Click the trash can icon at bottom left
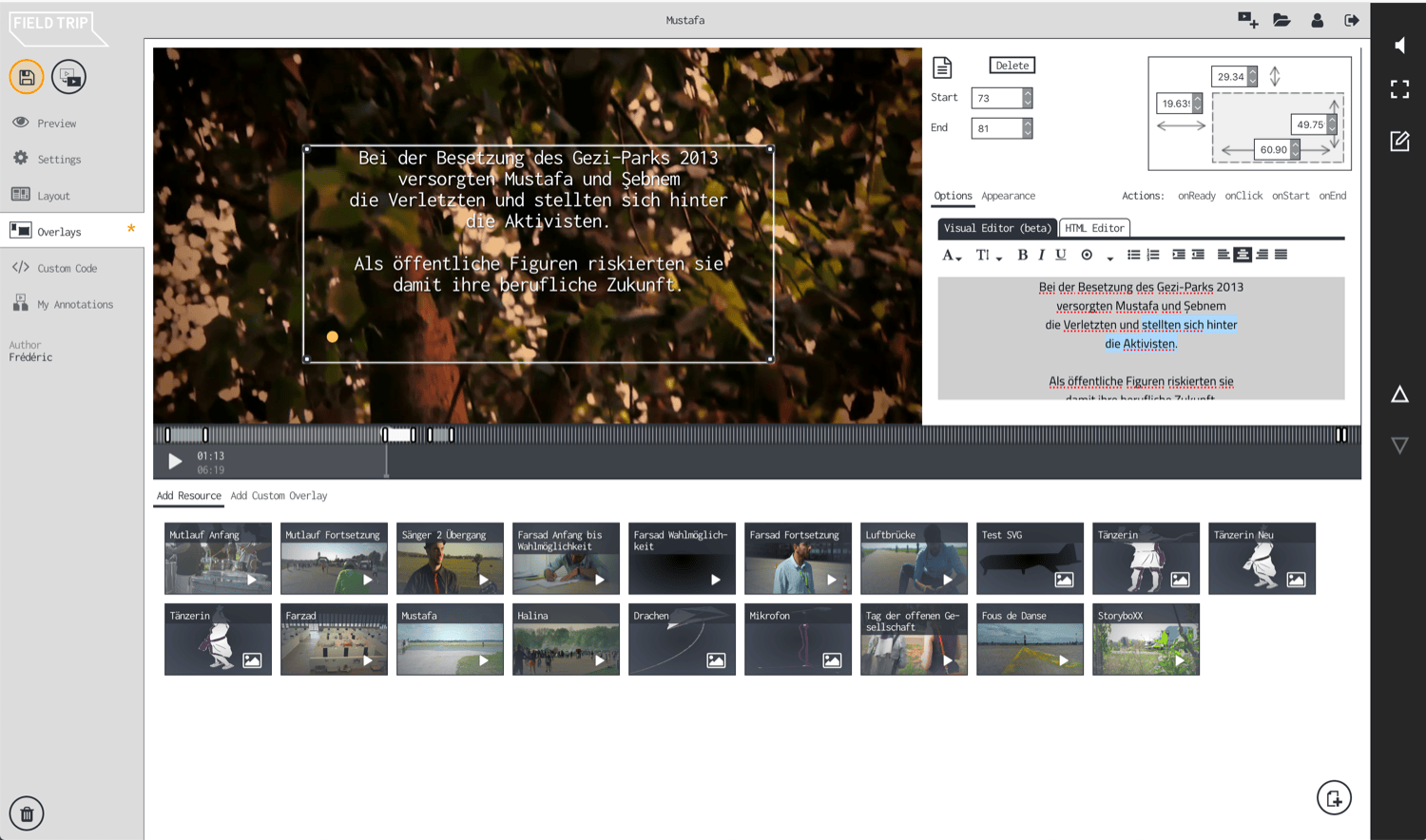 pyautogui.click(x=27, y=813)
